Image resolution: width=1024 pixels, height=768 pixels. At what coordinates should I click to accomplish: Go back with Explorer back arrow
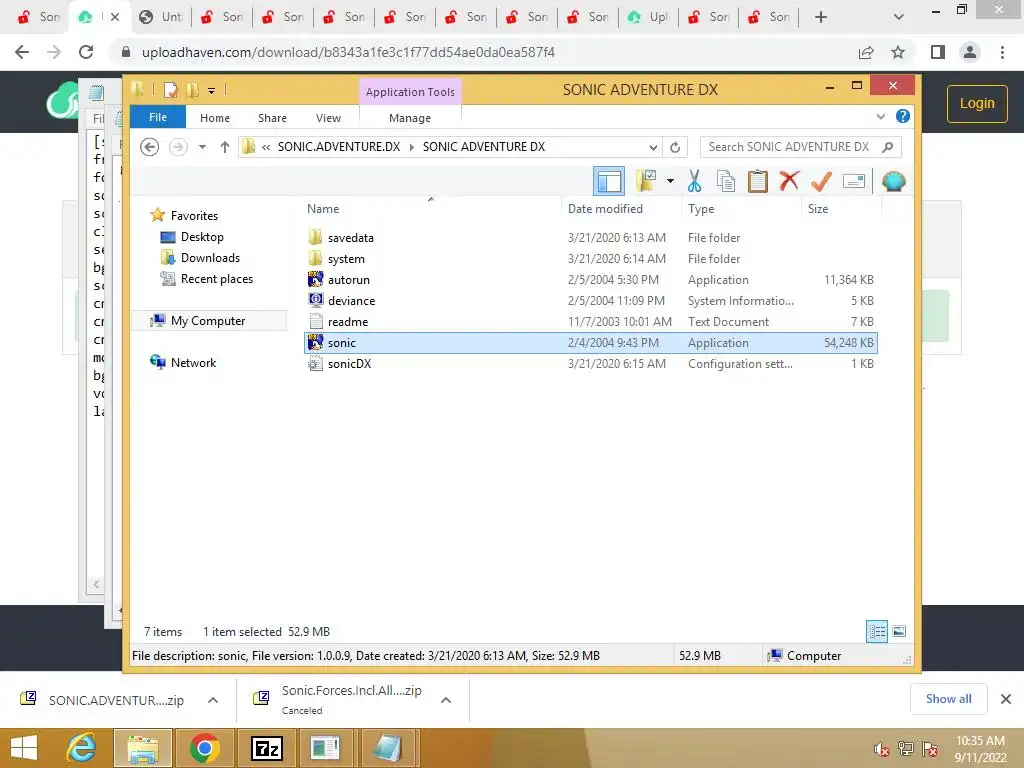click(x=150, y=147)
